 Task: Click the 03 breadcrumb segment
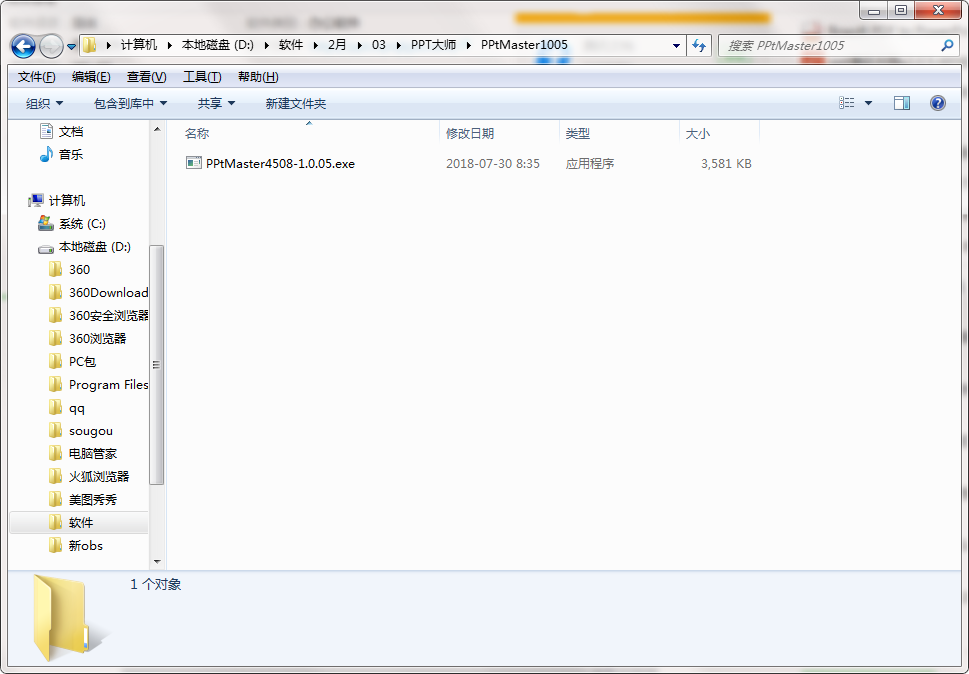pos(379,45)
